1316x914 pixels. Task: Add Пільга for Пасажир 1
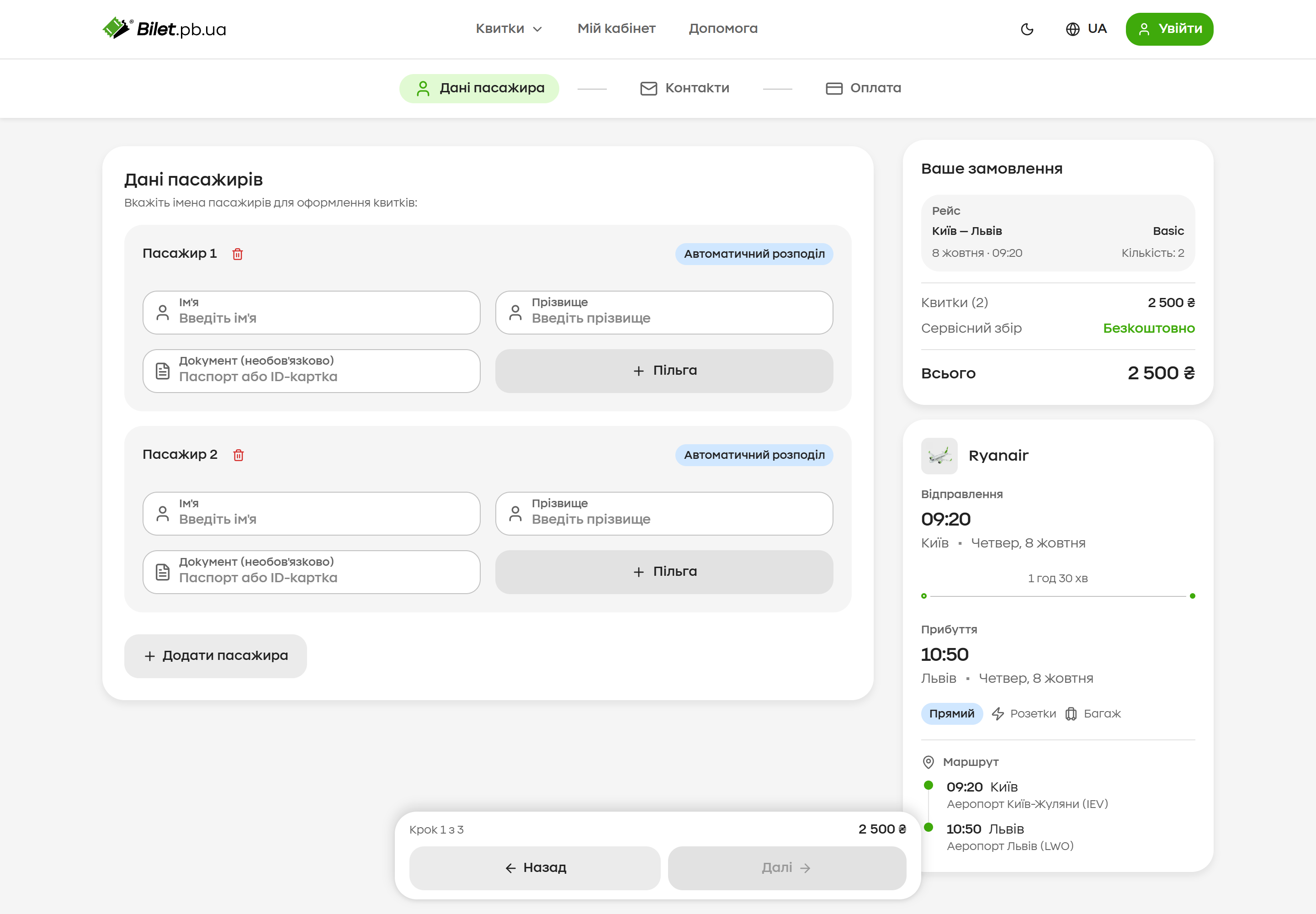664,371
